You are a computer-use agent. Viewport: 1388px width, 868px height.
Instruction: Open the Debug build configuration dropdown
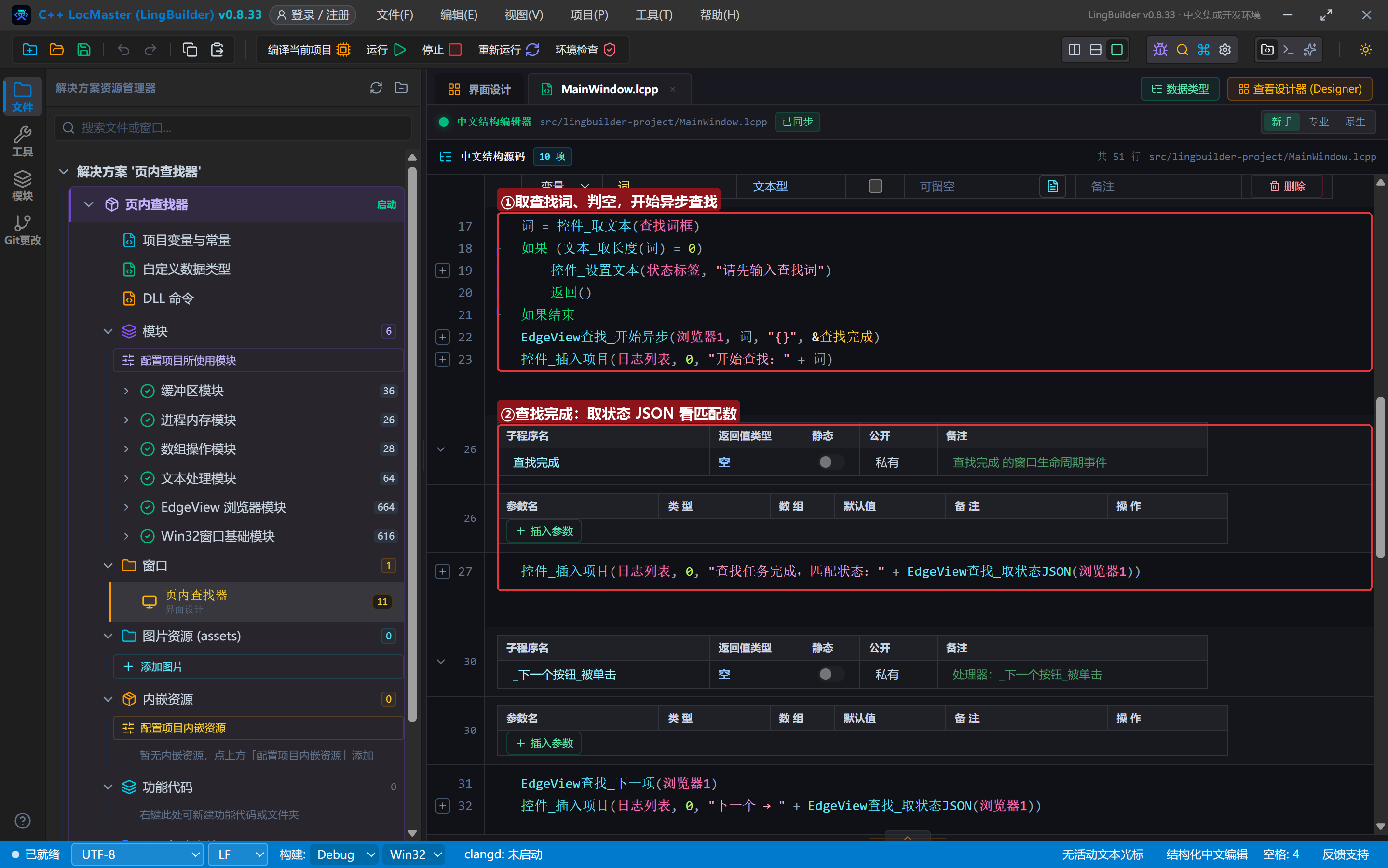tap(344, 855)
